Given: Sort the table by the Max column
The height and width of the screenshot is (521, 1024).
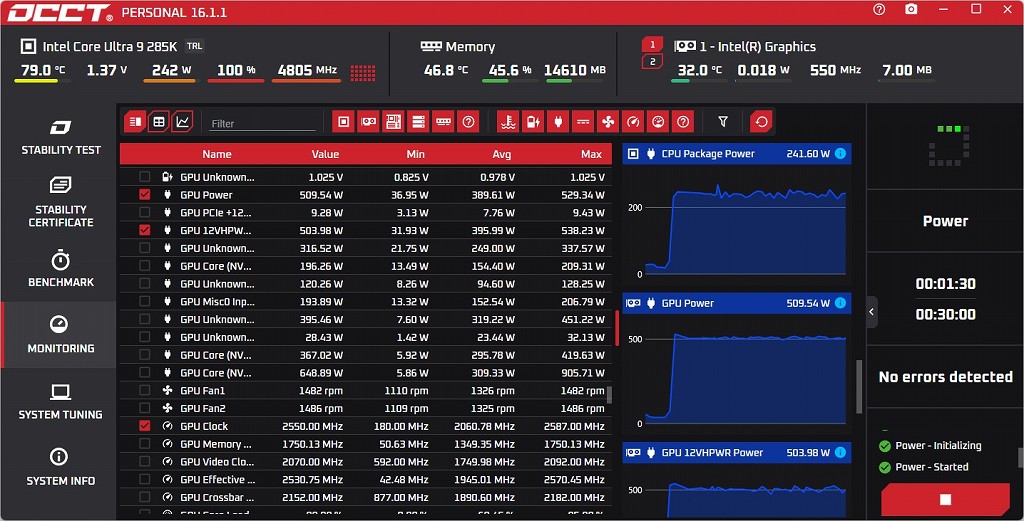Looking at the screenshot, I should [x=591, y=154].
